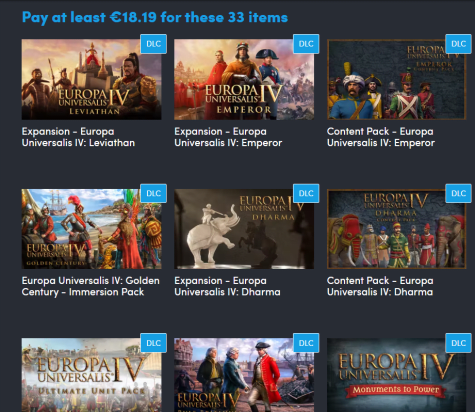This screenshot has width=475, height=412.
Task: Select the Emperor Content Pack artwork
Action: click(396, 79)
